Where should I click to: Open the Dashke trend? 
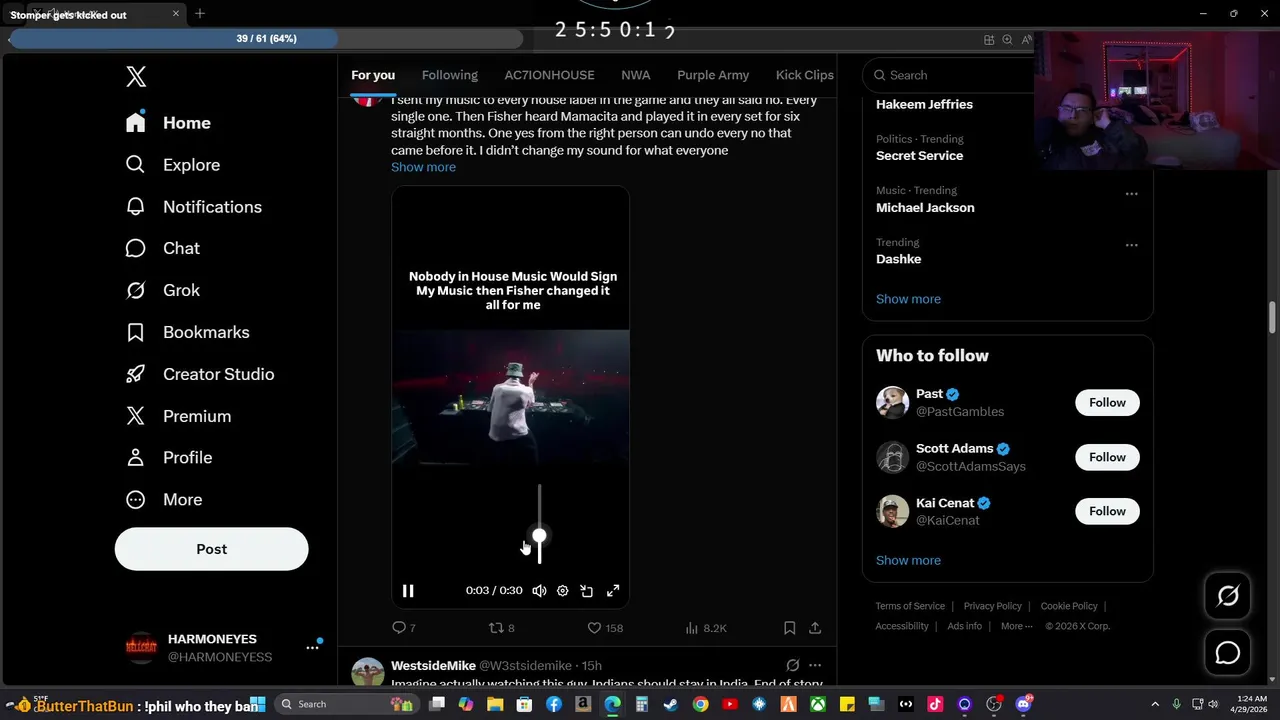[x=898, y=259]
